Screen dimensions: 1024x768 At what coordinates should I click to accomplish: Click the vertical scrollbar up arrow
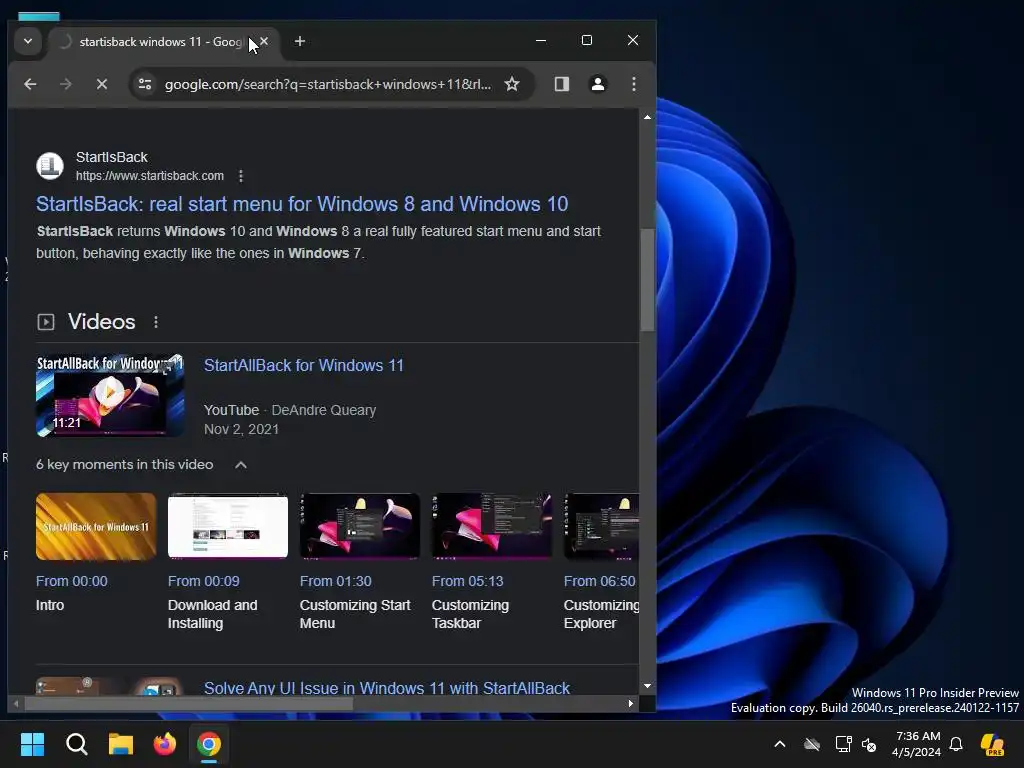point(647,118)
